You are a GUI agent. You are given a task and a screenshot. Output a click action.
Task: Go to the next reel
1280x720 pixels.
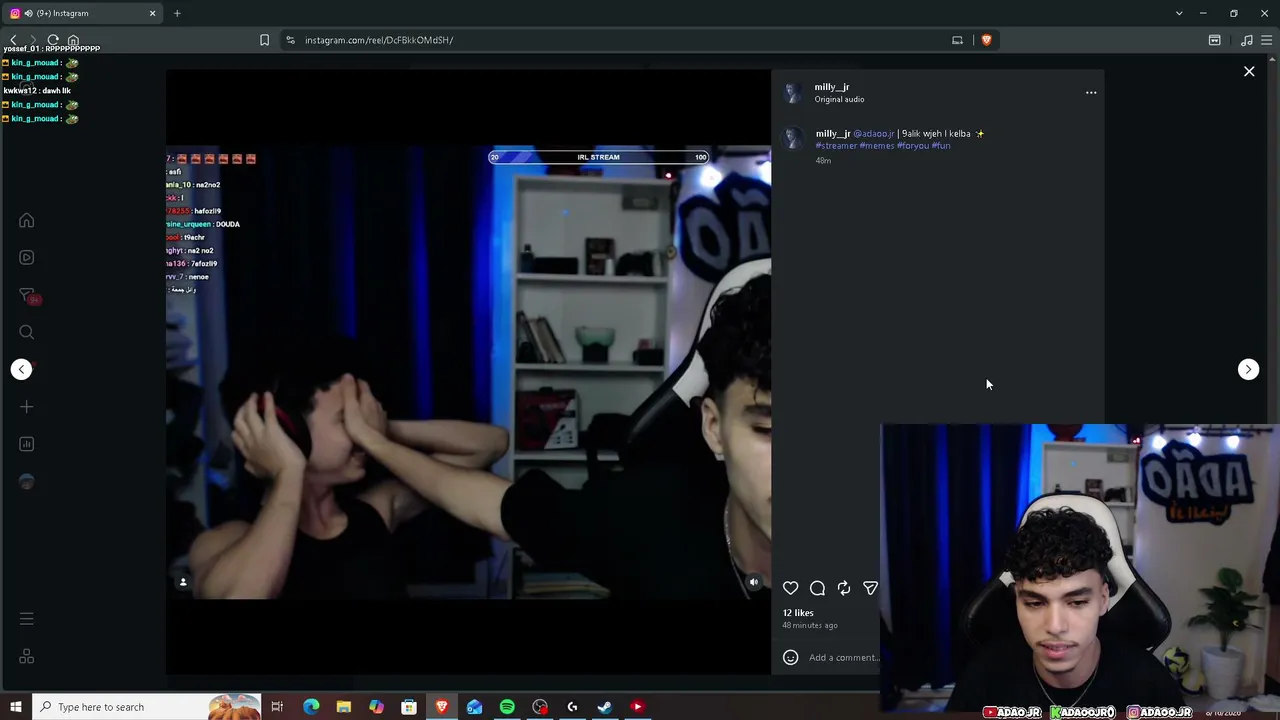[1248, 369]
